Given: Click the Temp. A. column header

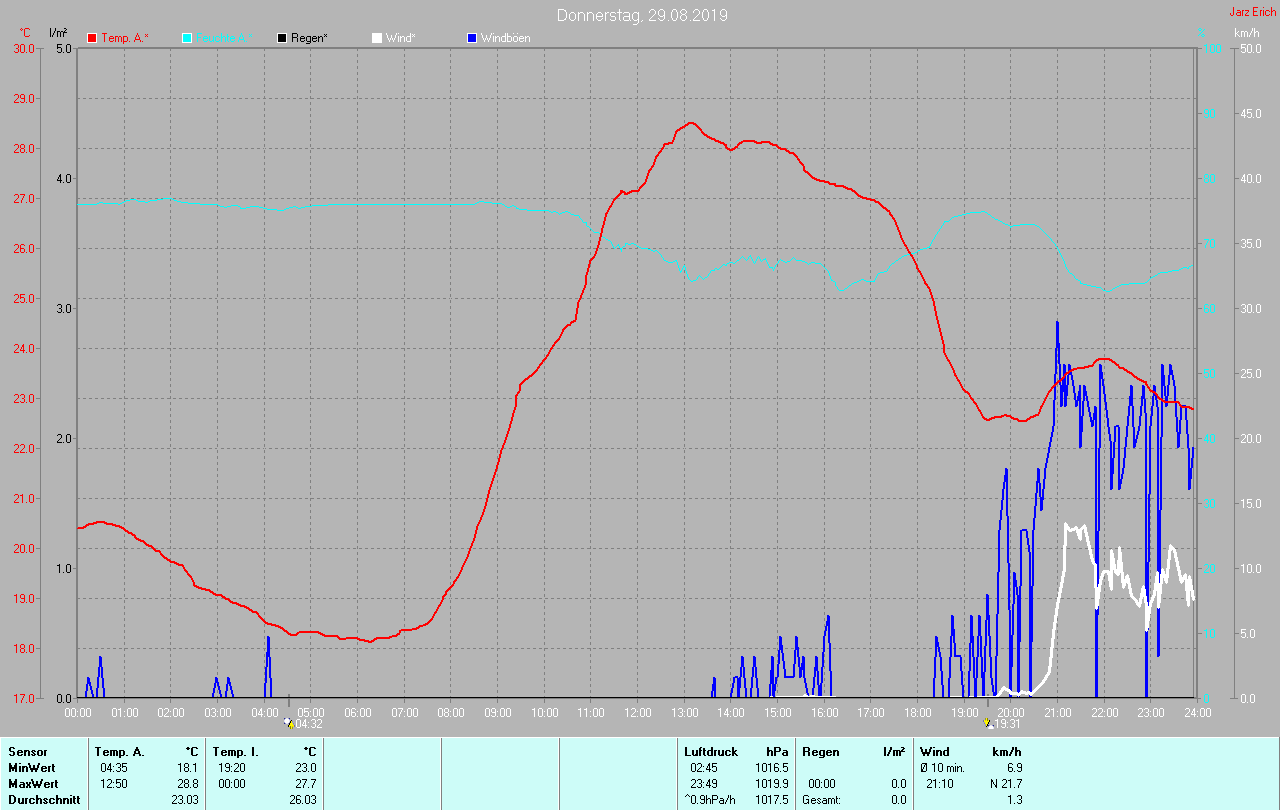Looking at the screenshot, I should point(119,751).
